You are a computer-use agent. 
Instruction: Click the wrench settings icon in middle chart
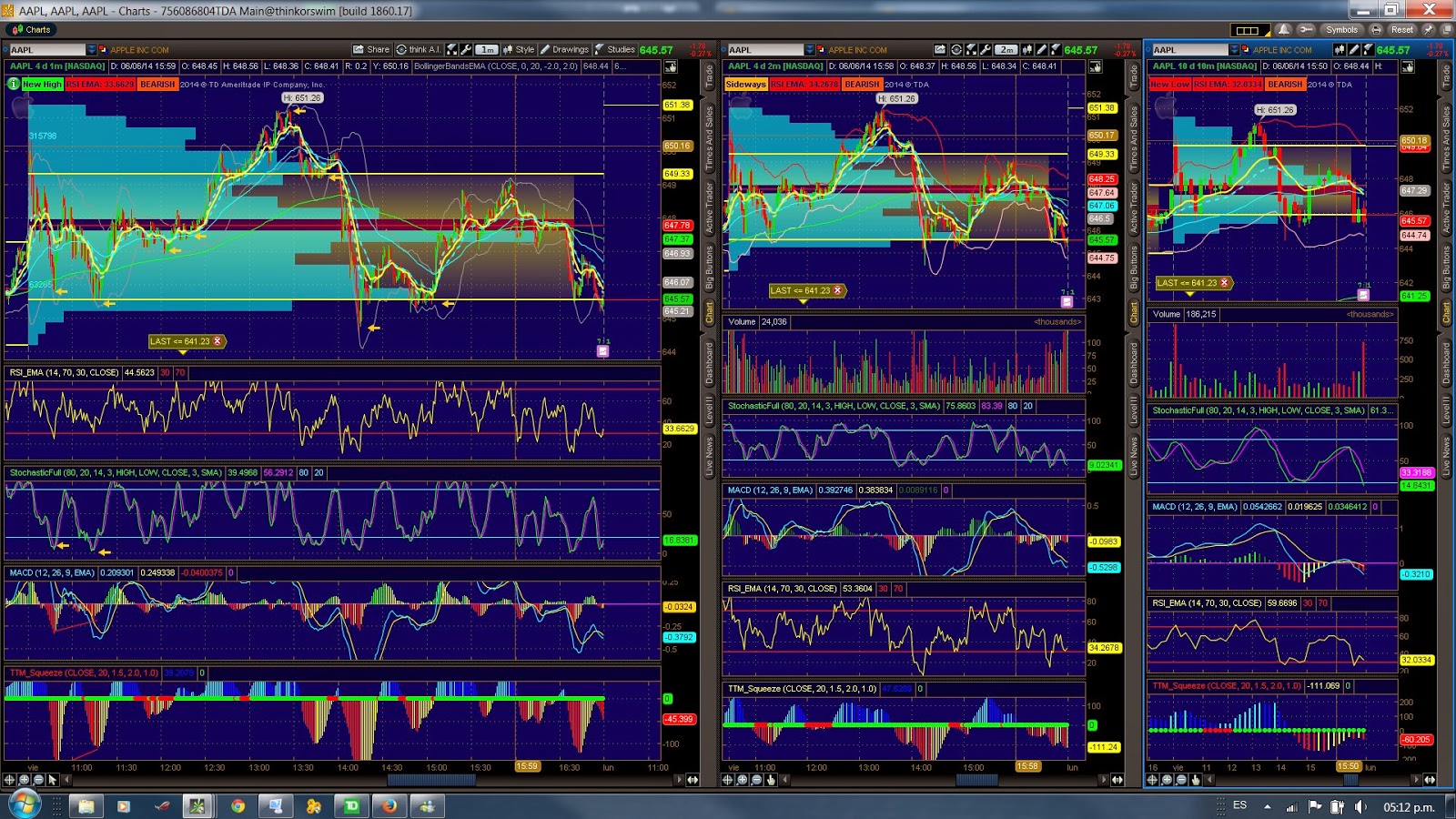(x=985, y=49)
